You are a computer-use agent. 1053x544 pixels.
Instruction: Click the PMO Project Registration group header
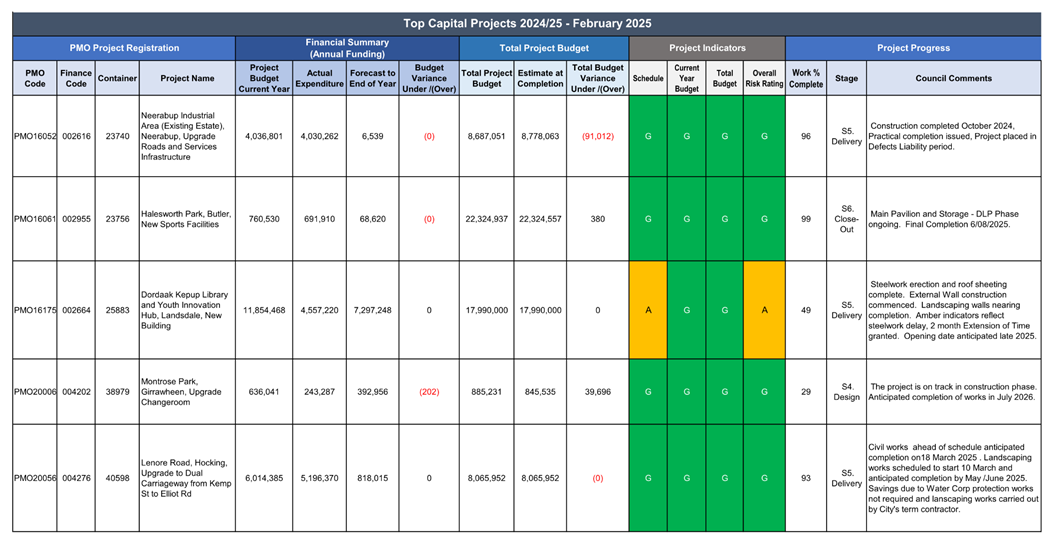click(124, 48)
